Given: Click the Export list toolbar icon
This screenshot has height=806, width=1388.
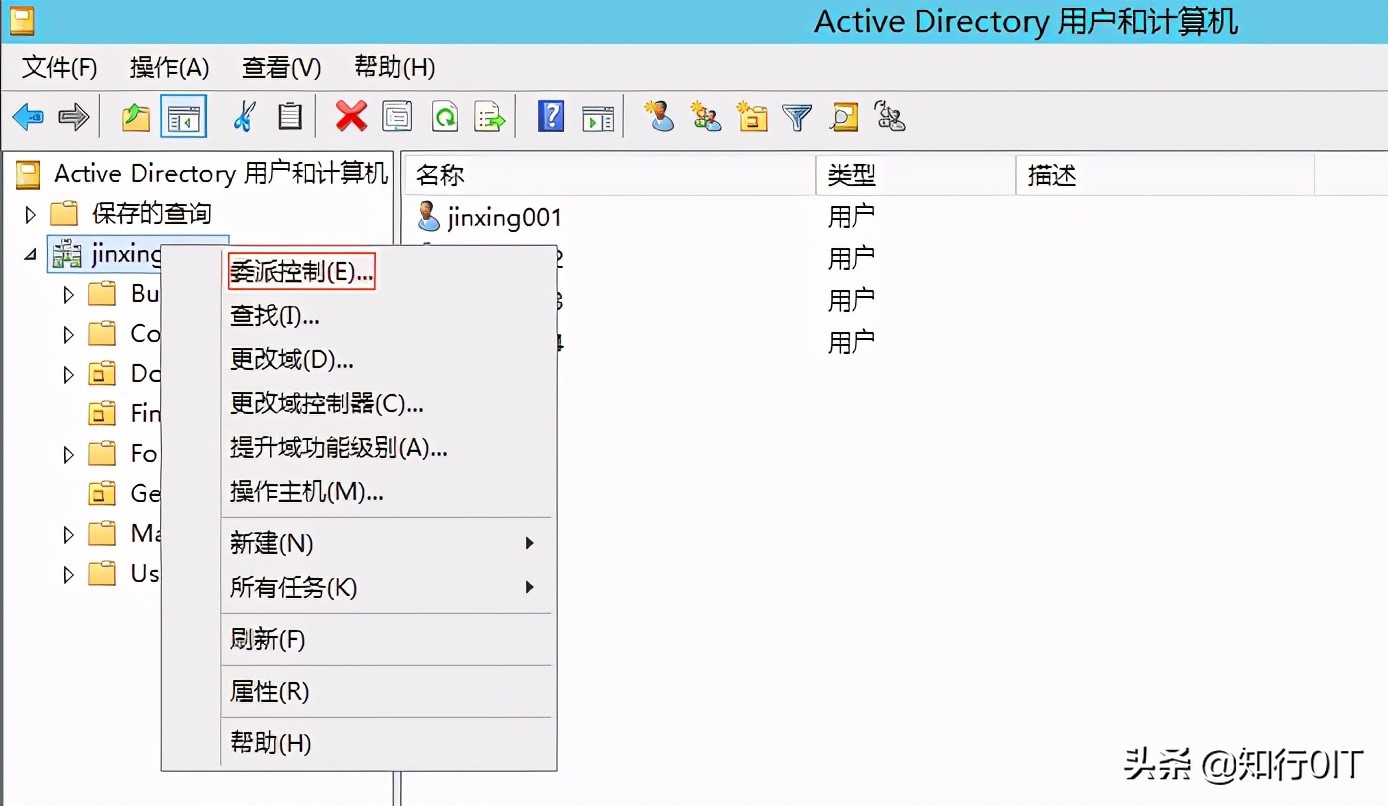Looking at the screenshot, I should pos(490,117).
